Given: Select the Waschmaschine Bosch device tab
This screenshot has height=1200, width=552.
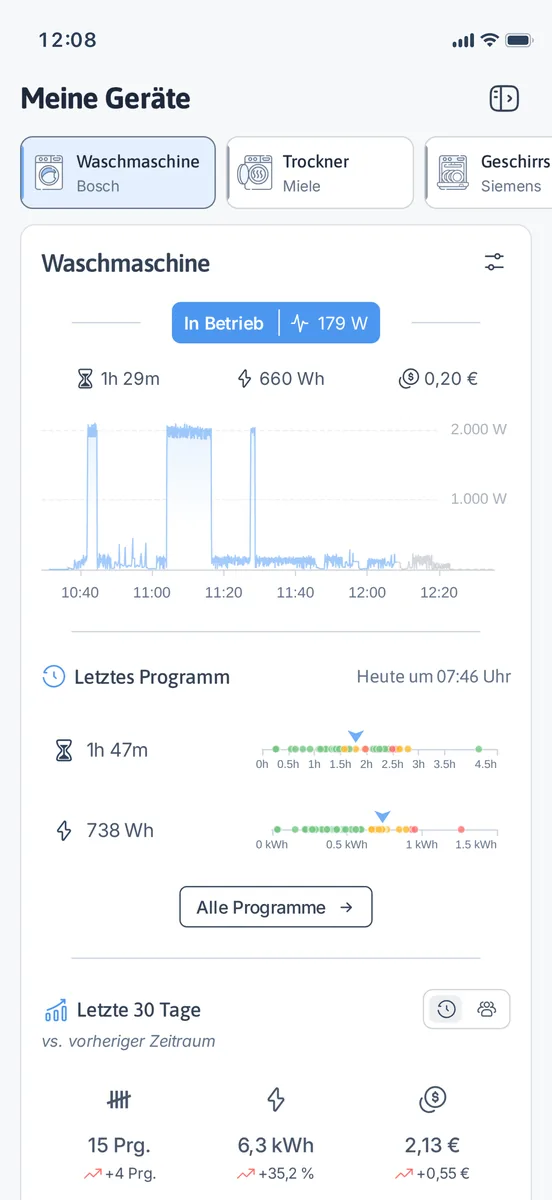Looking at the screenshot, I should pos(118,173).
